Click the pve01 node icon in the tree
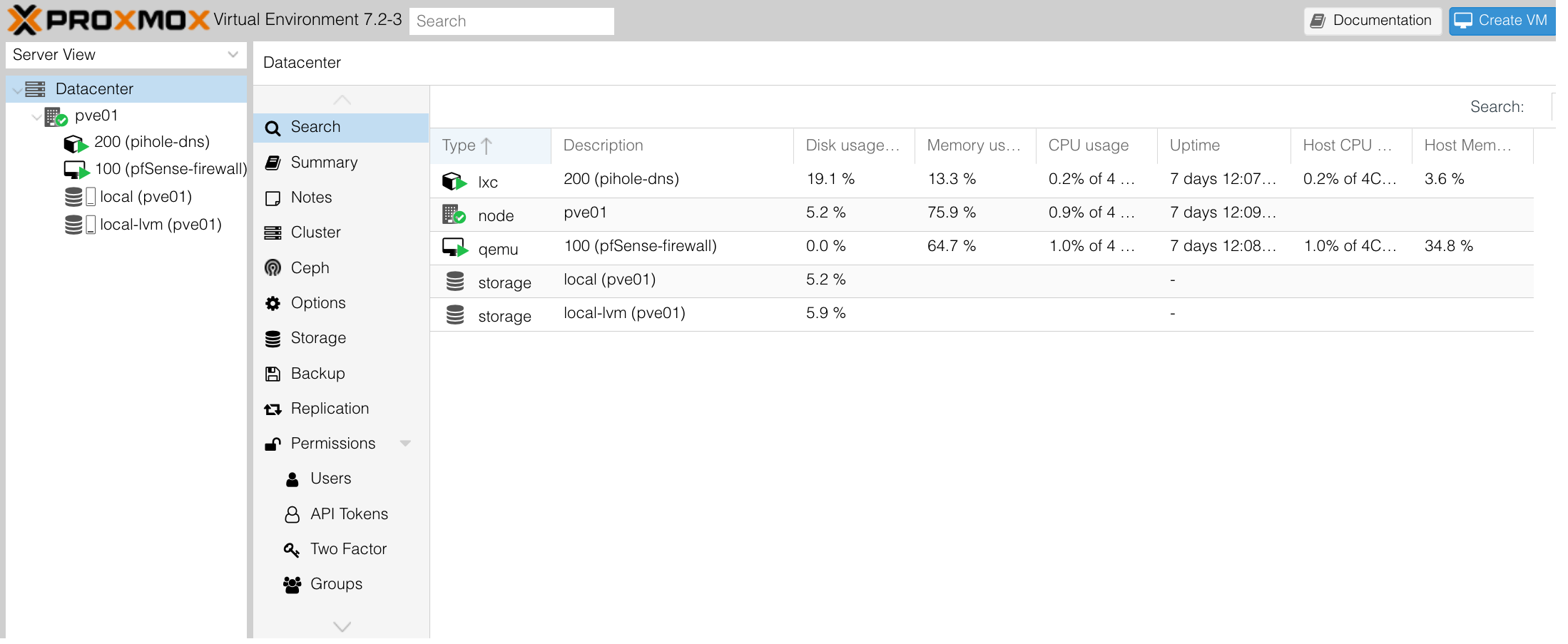Screen dimensions: 1568x644 (x=56, y=116)
